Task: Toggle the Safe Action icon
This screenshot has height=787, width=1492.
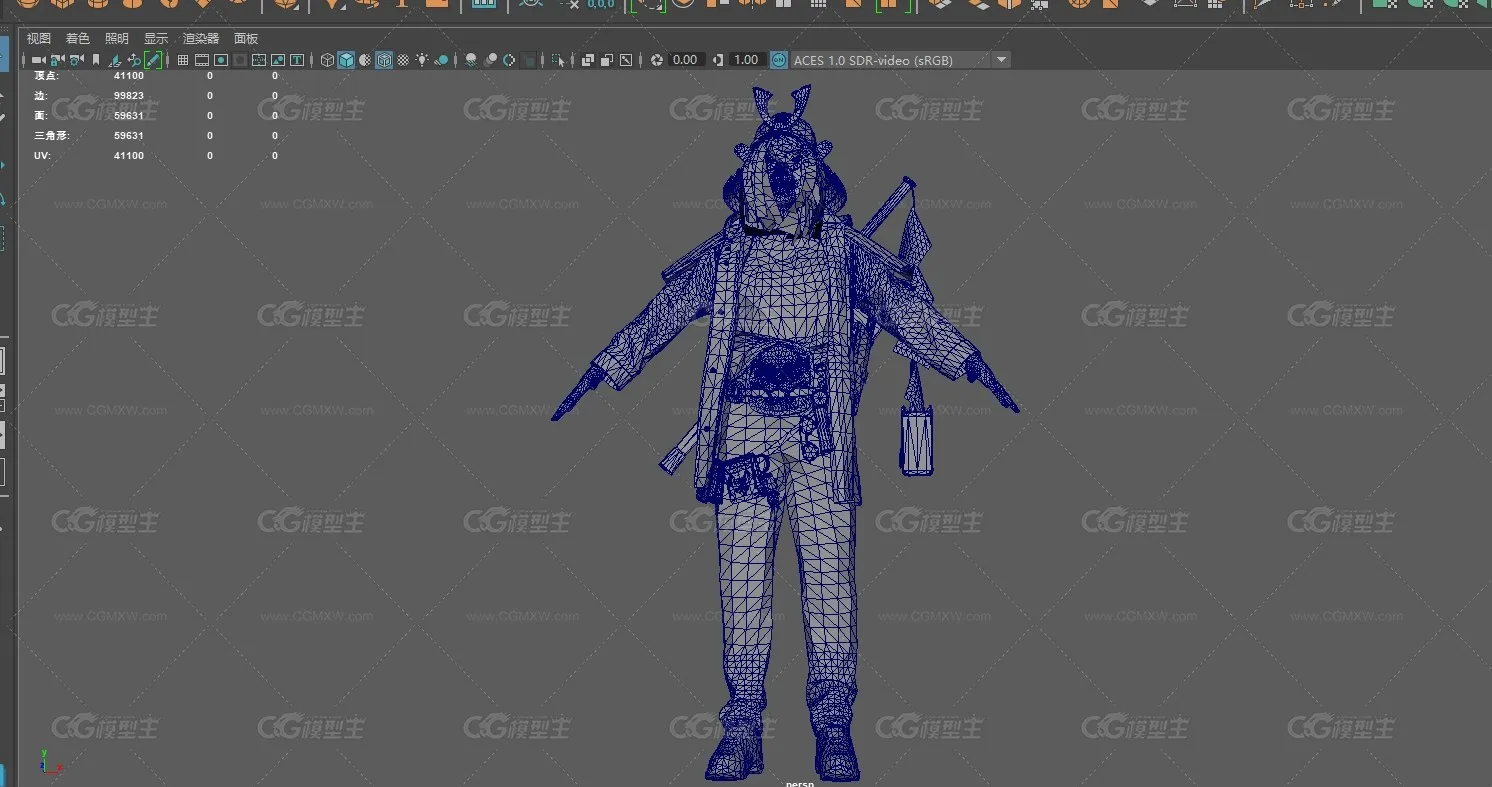Action: 278,60
